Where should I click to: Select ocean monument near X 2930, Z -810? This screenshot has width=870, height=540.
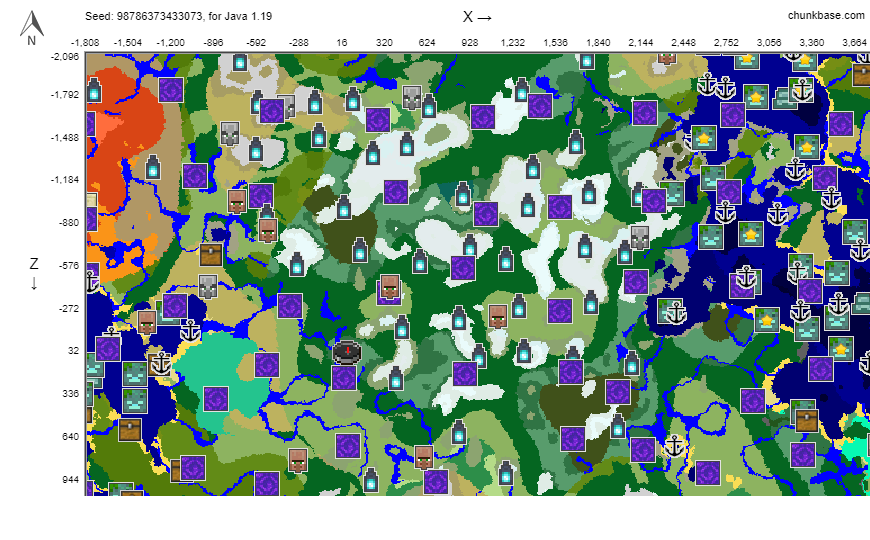click(751, 234)
